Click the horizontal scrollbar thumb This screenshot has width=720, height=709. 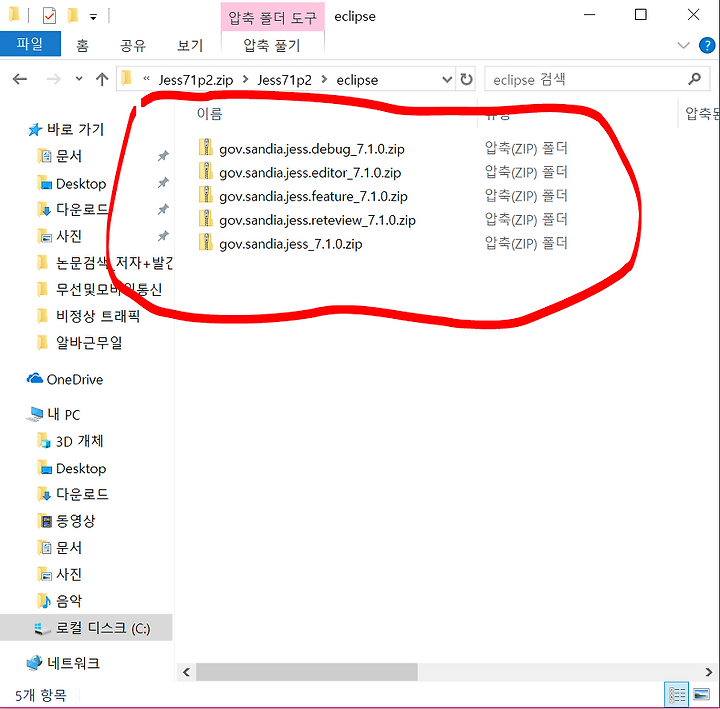tap(307, 672)
